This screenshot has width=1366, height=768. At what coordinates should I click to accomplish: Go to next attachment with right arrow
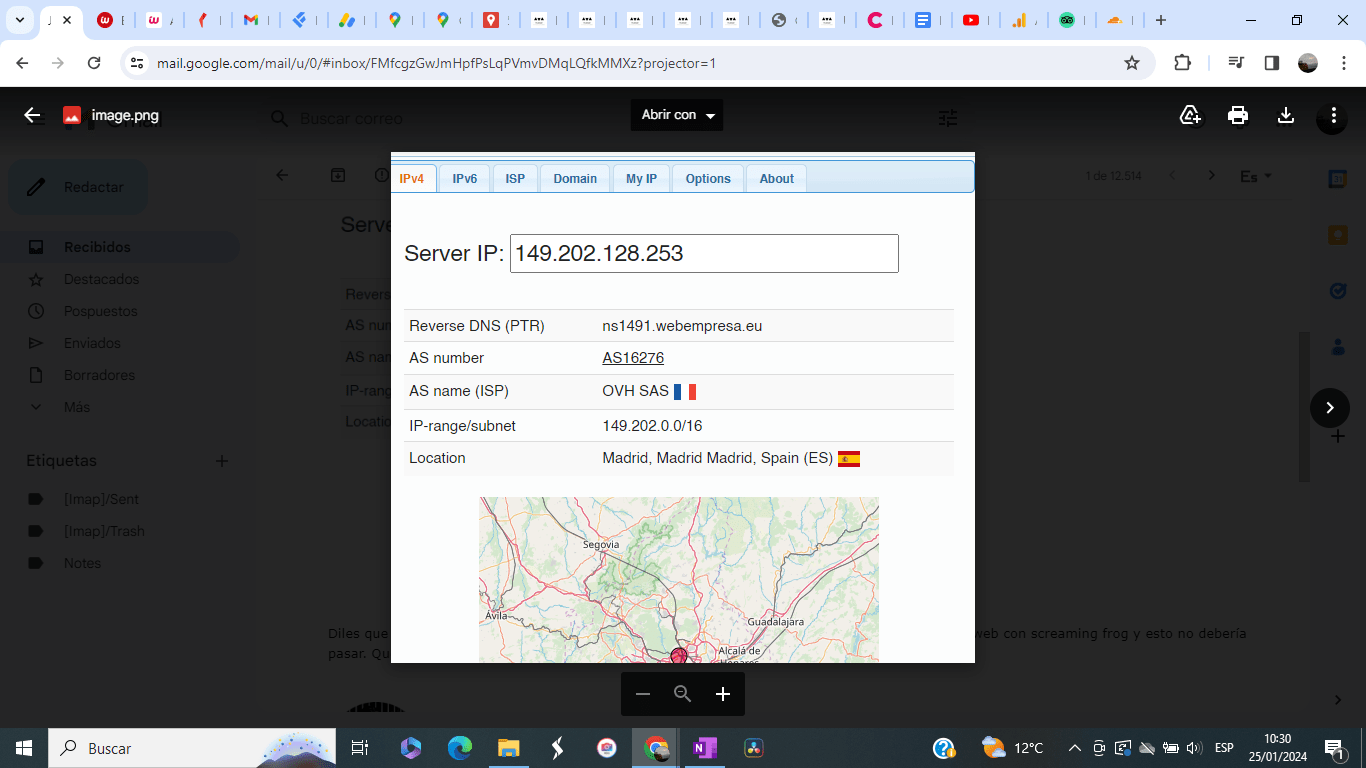(x=1330, y=407)
